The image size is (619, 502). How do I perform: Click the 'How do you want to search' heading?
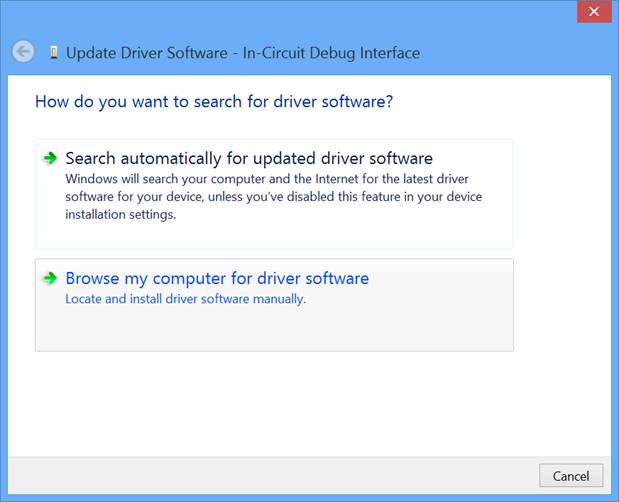click(x=214, y=101)
